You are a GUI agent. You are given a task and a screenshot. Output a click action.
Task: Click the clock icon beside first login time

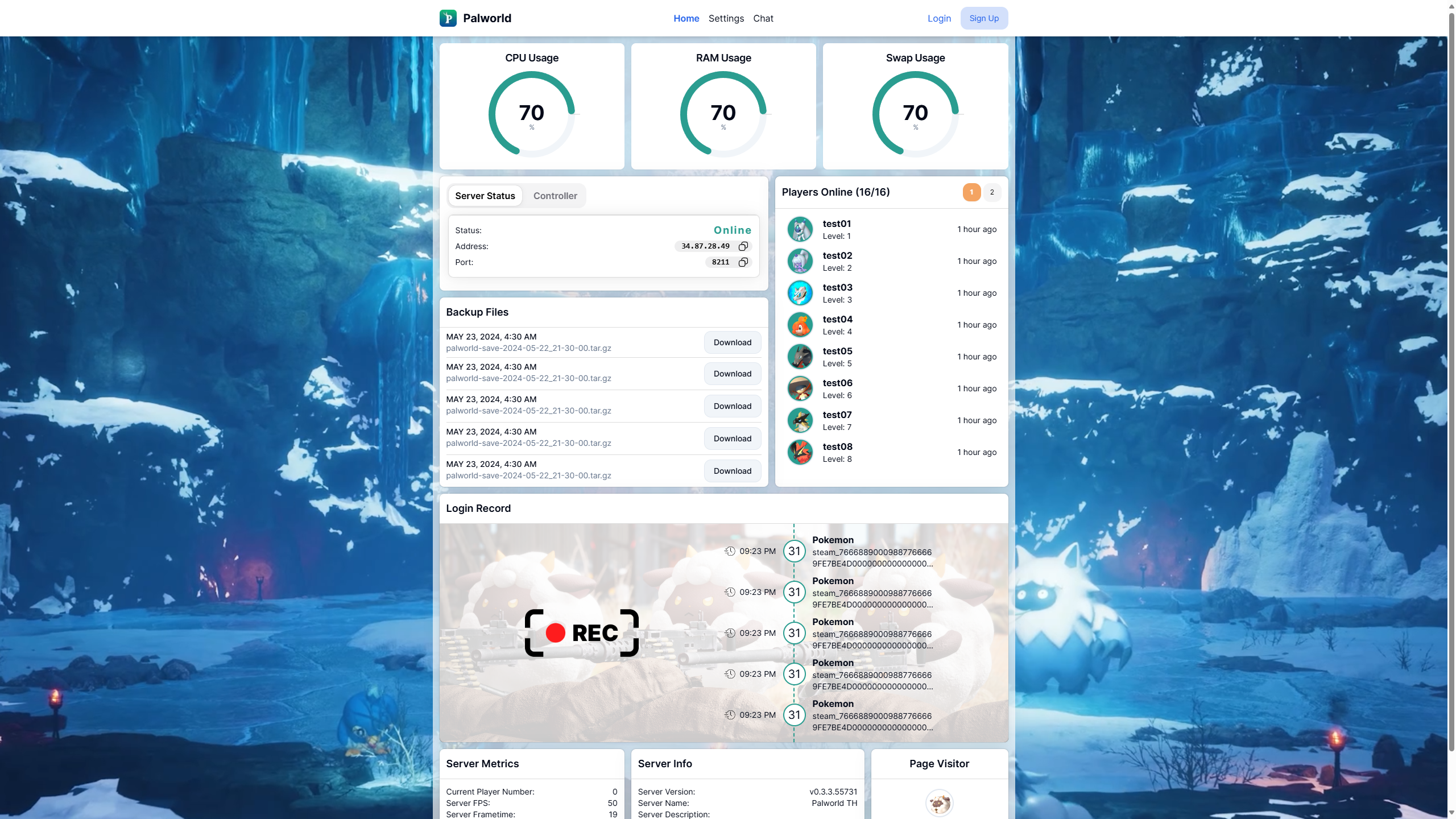click(x=730, y=551)
